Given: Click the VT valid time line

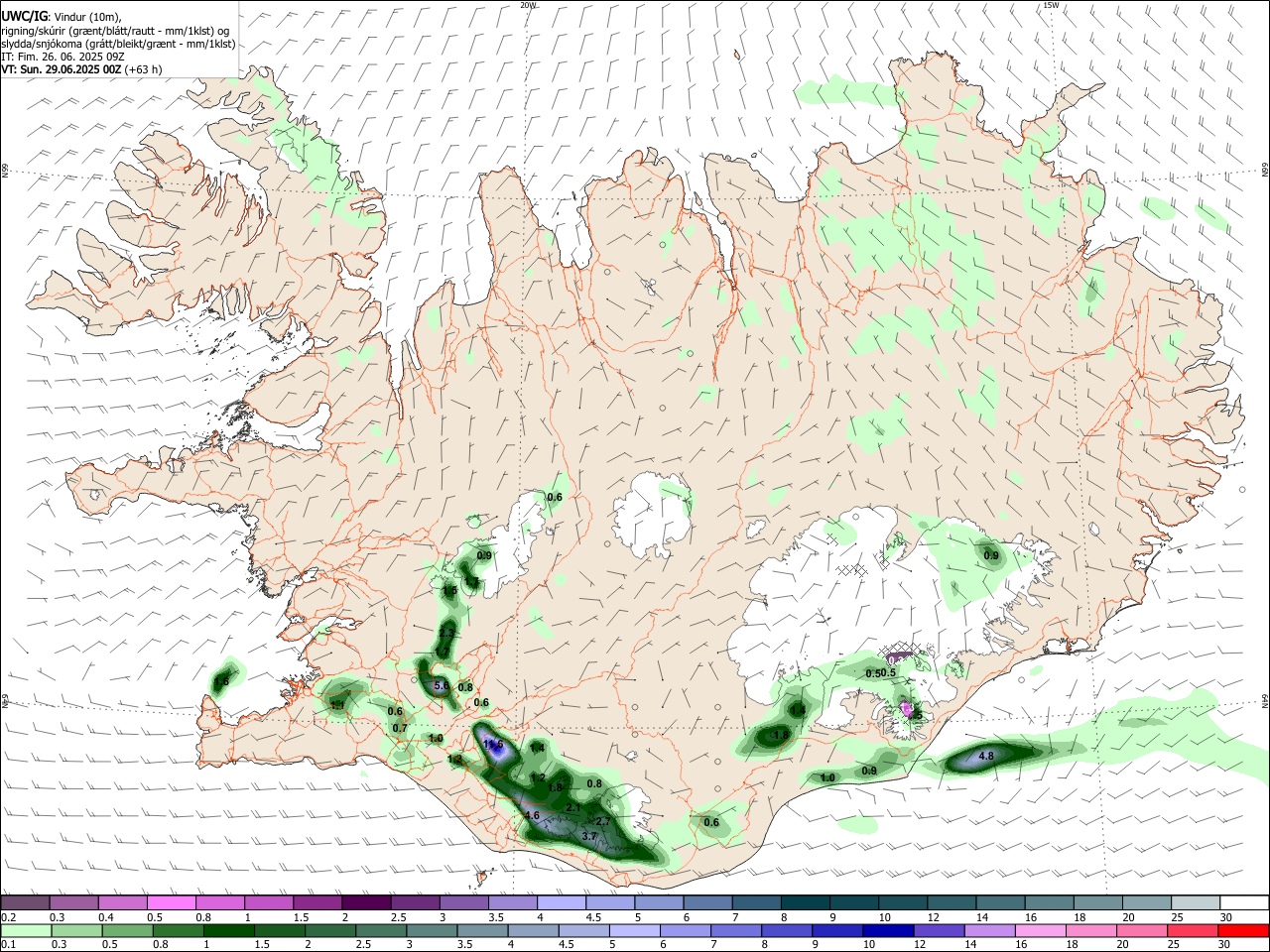Looking at the screenshot, I should (81, 69).
